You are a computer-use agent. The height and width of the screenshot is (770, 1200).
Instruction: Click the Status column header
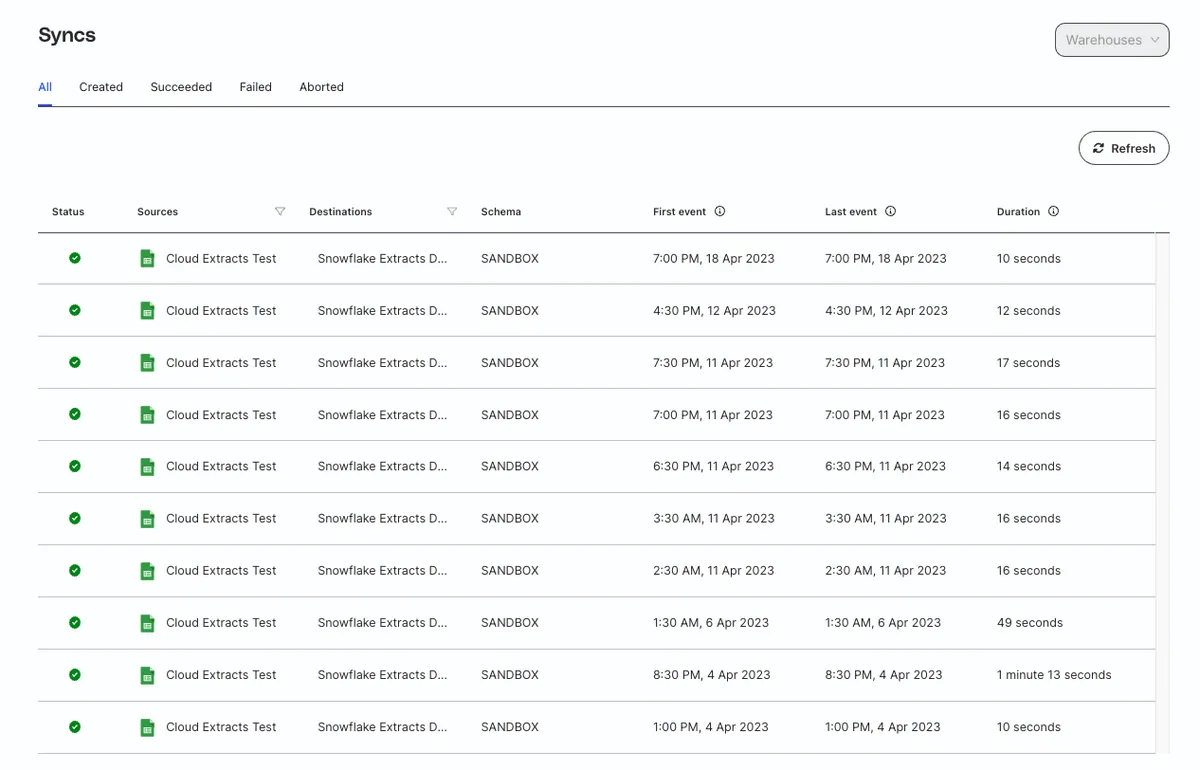pos(68,212)
